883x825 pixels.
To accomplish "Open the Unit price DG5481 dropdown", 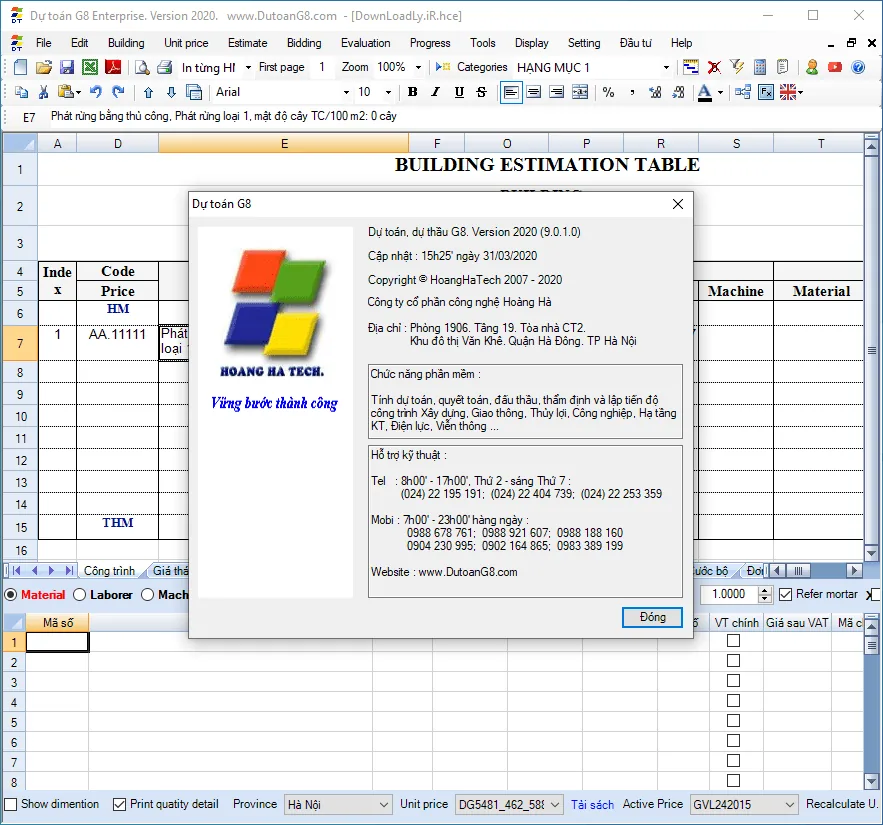I will tap(509, 805).
